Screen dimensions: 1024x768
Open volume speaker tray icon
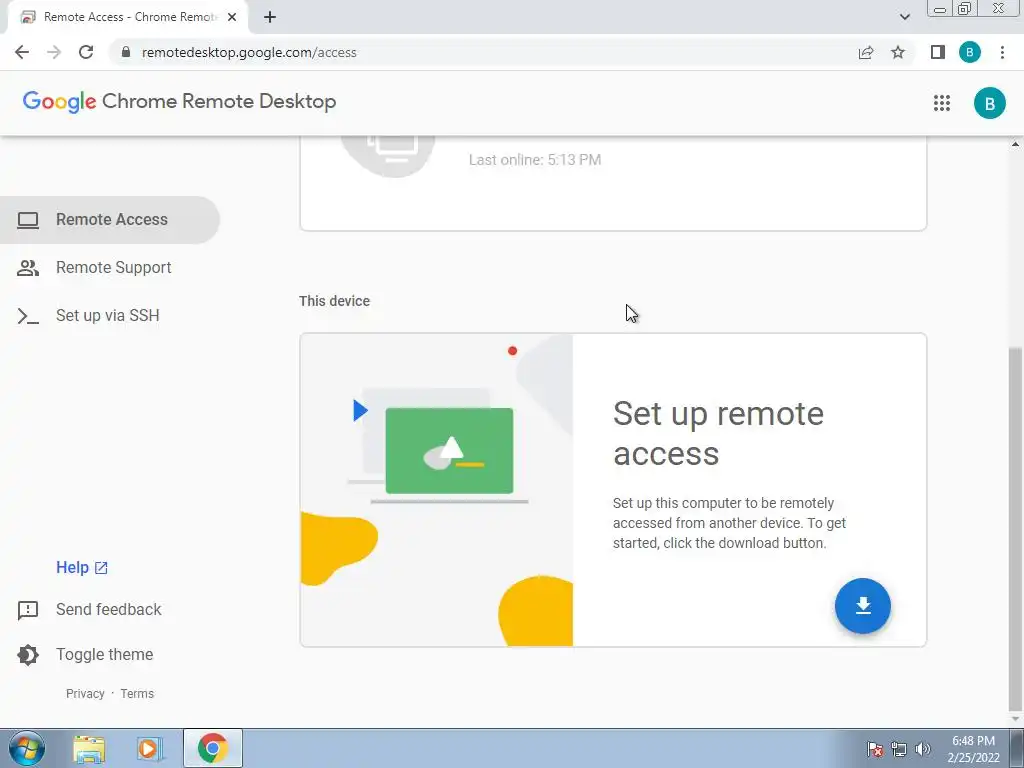(x=922, y=749)
